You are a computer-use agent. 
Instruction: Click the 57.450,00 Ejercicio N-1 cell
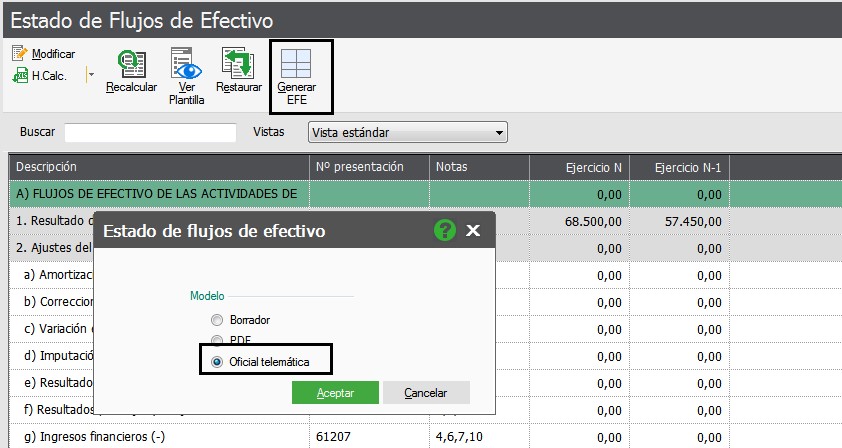(679, 221)
